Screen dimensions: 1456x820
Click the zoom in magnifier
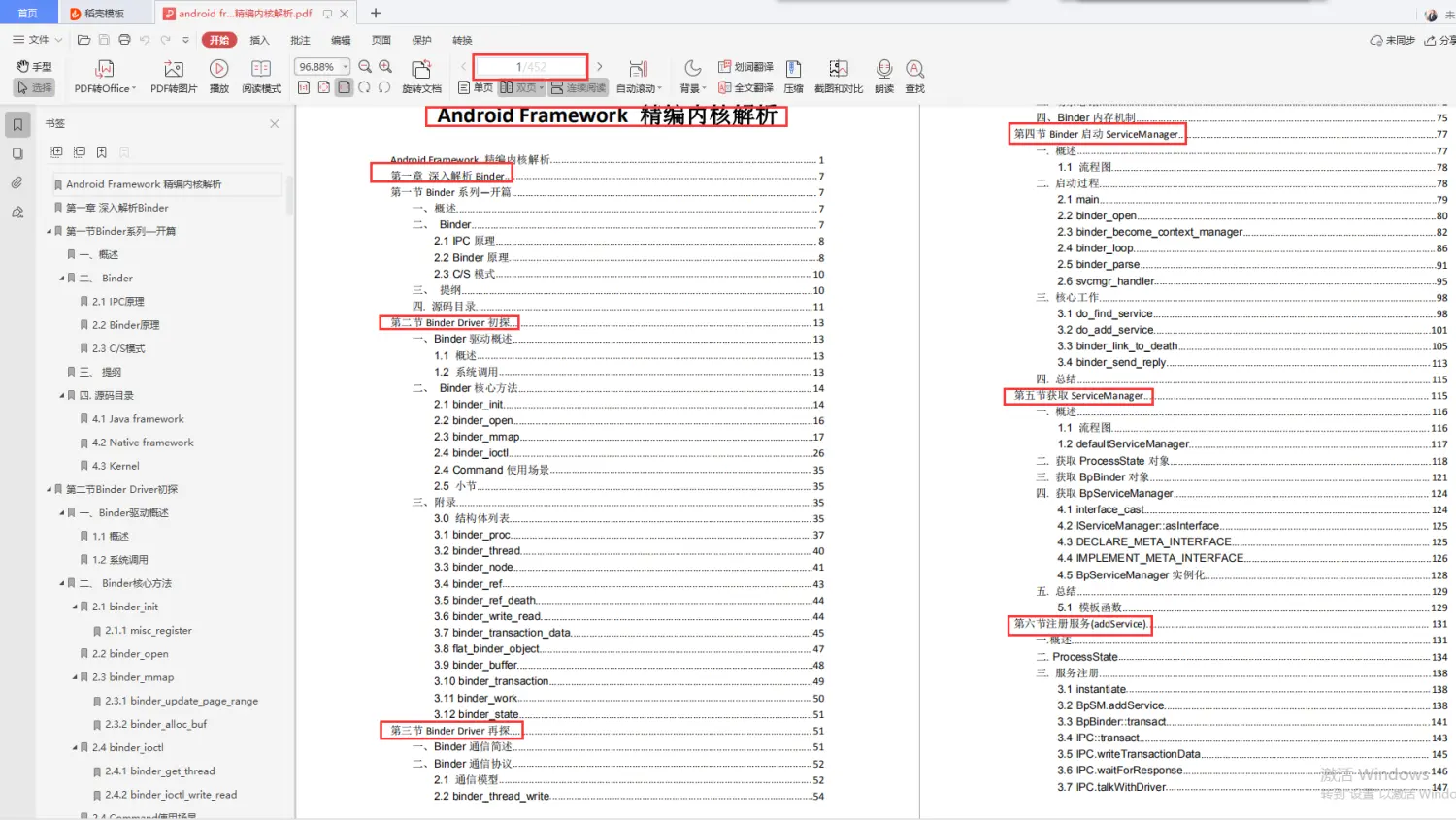(x=385, y=66)
